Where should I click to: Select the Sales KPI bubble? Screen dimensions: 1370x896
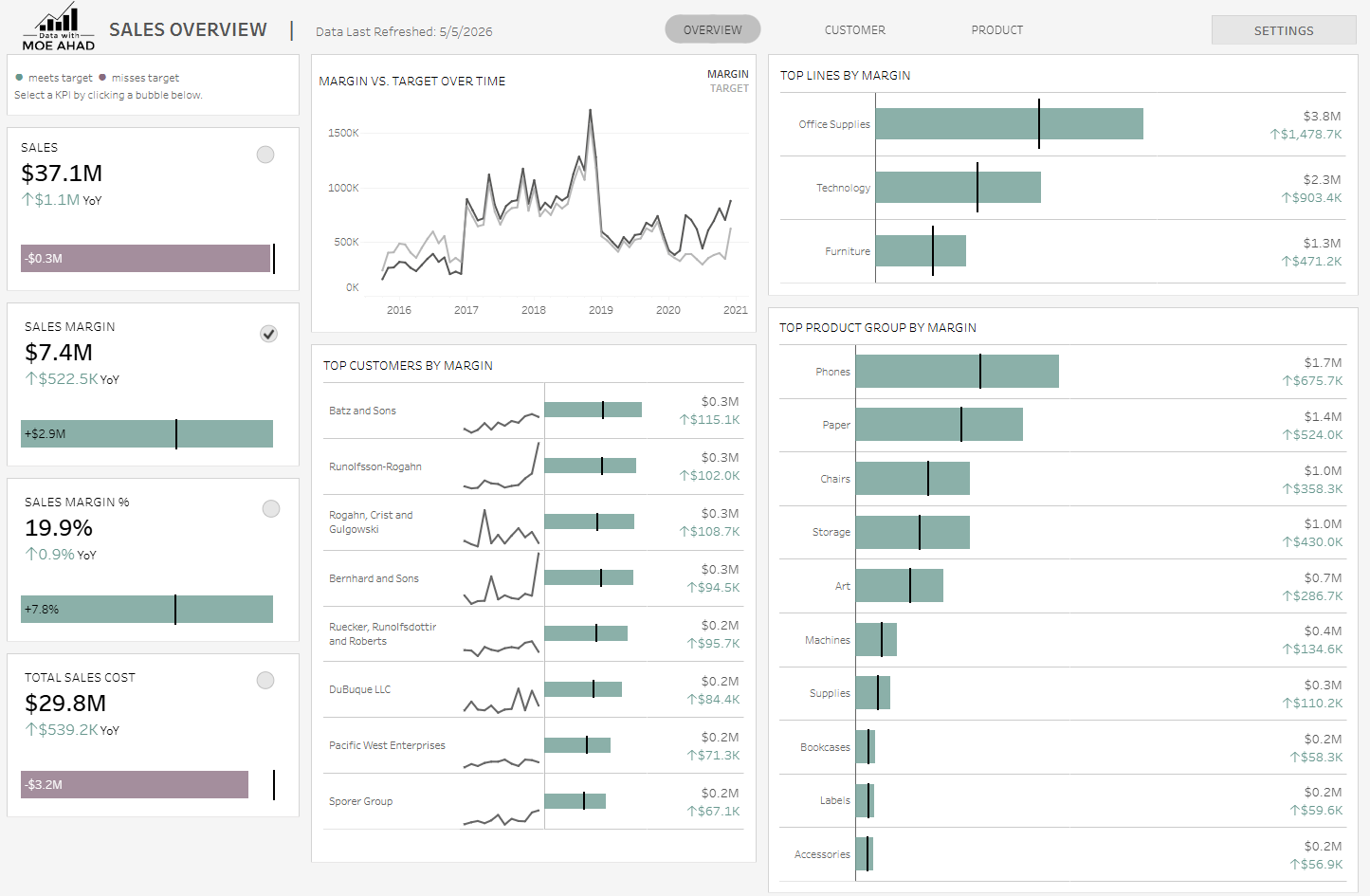[x=265, y=155]
